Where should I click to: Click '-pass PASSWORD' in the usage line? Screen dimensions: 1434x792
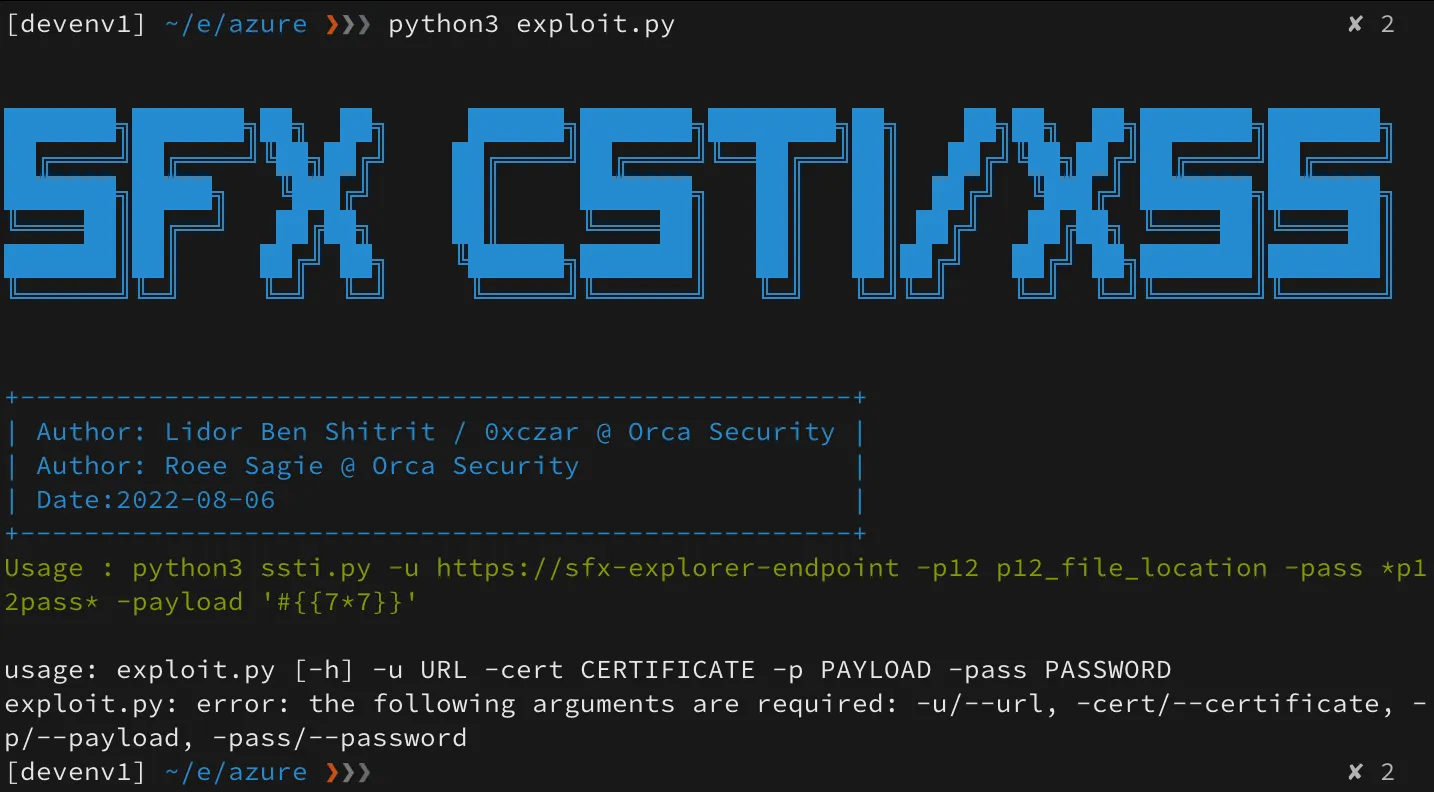(x=1059, y=670)
